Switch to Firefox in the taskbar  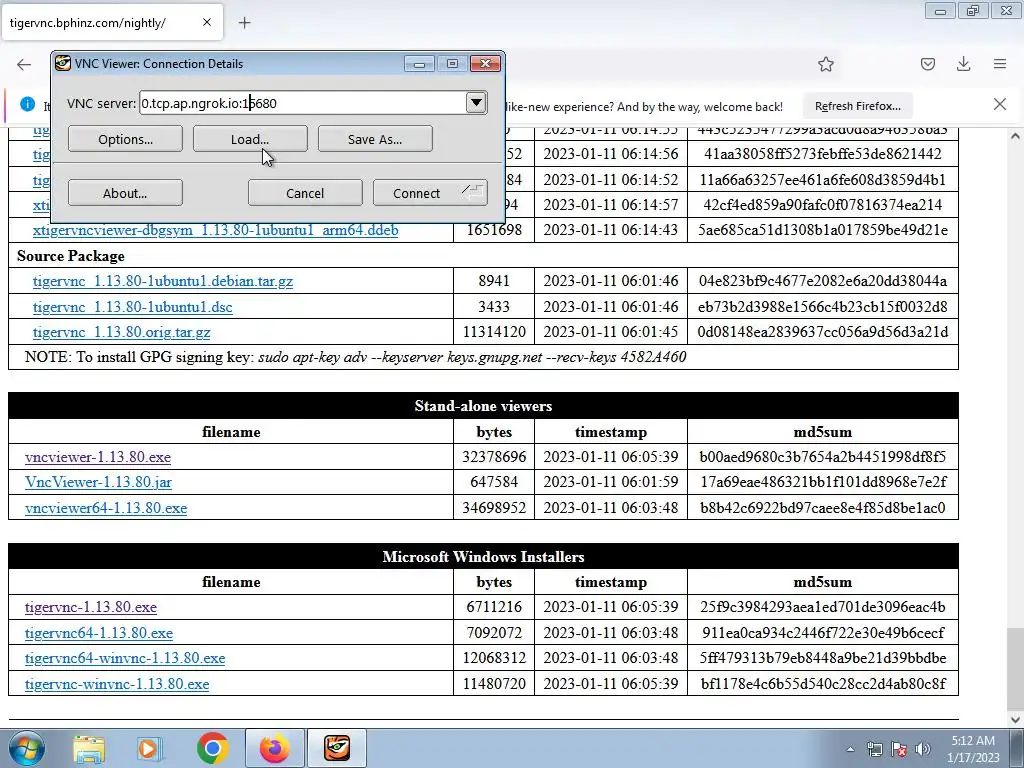[x=275, y=748]
